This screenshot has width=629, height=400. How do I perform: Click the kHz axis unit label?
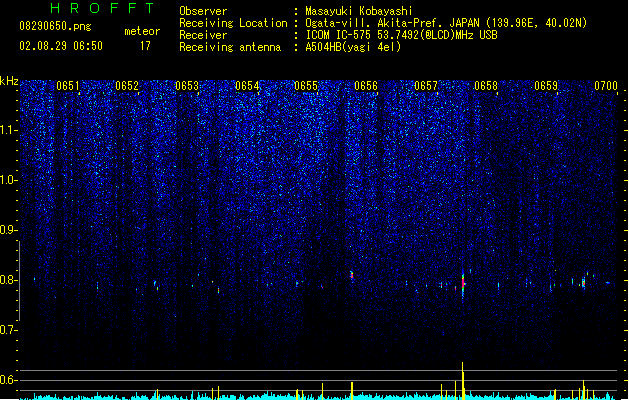point(9,81)
